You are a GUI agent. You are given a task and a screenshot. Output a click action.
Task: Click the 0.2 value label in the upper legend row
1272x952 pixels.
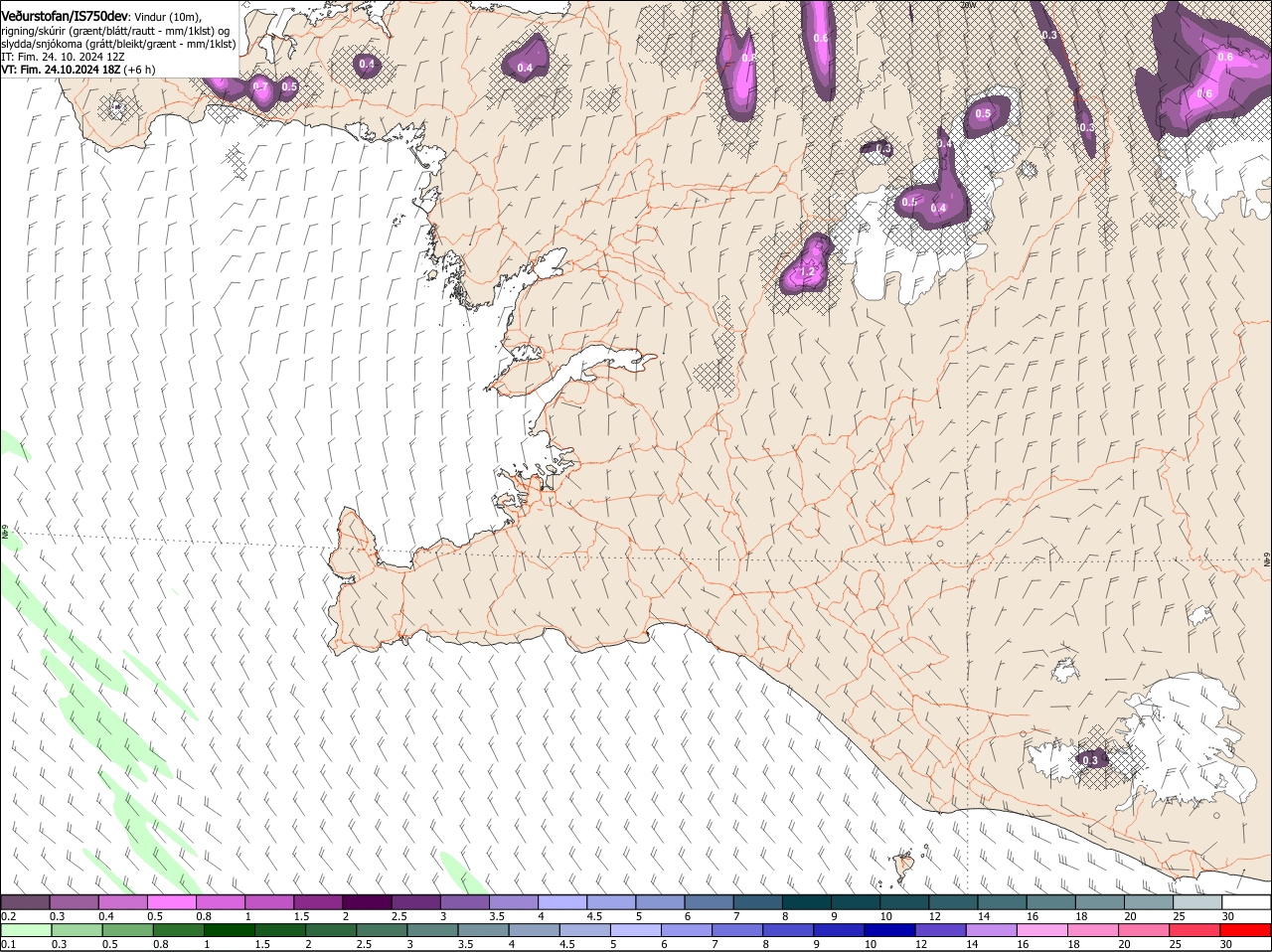pyautogui.click(x=8, y=916)
